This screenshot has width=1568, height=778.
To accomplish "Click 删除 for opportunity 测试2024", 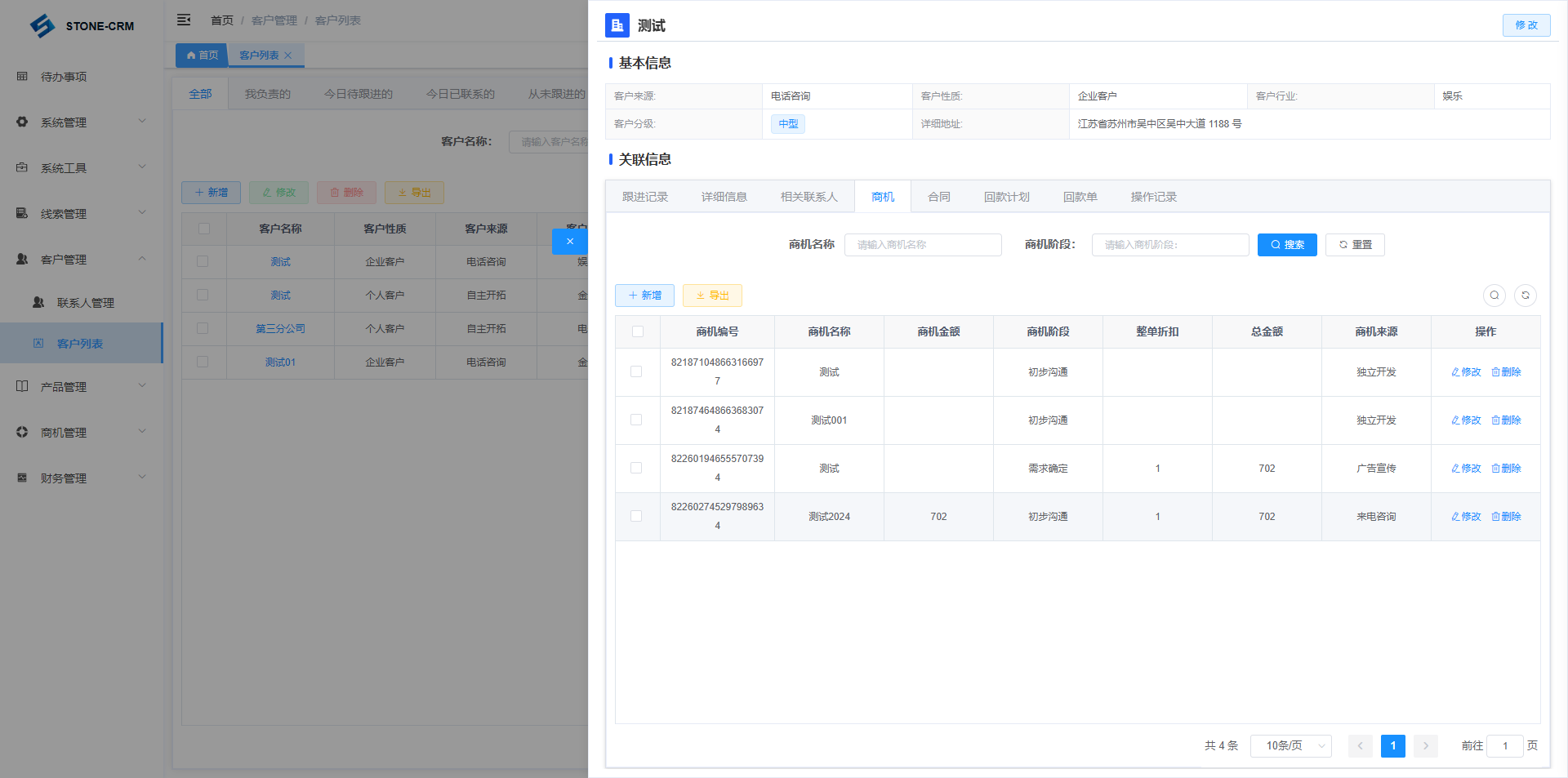I will click(x=1506, y=516).
